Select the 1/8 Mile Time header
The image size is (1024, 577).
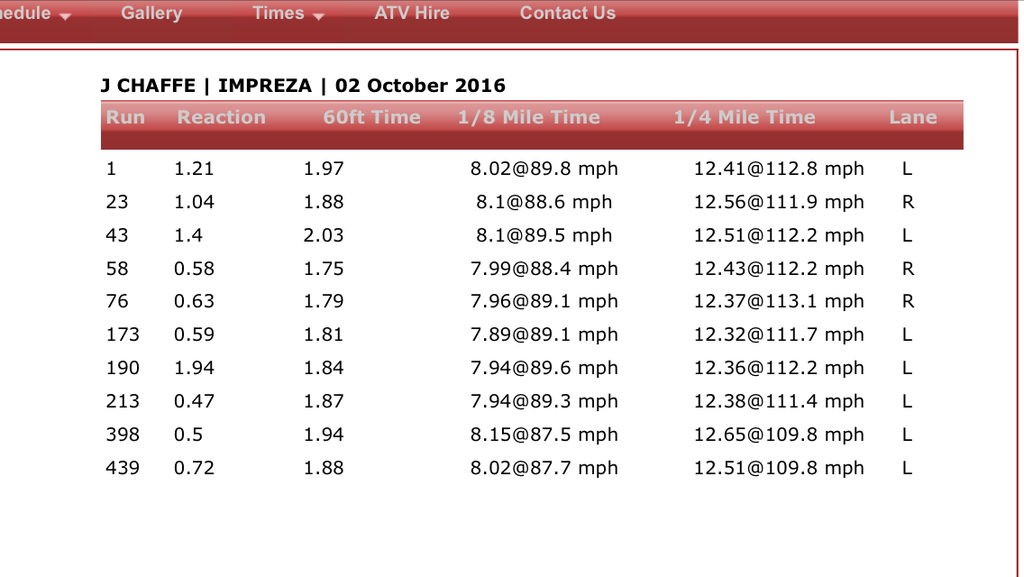coord(529,117)
